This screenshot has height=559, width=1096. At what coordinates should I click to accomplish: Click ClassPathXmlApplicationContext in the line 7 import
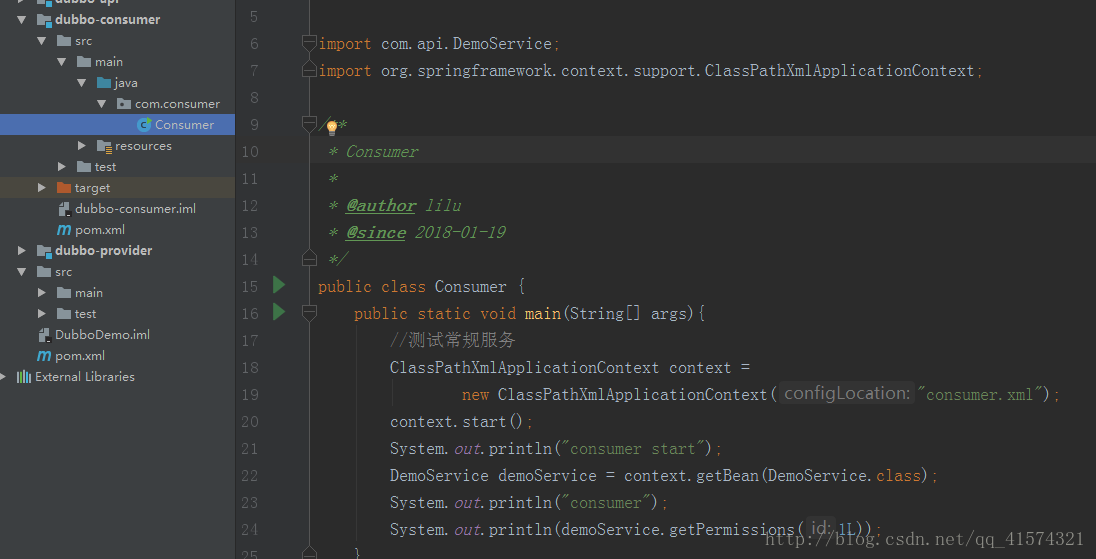coord(839,71)
